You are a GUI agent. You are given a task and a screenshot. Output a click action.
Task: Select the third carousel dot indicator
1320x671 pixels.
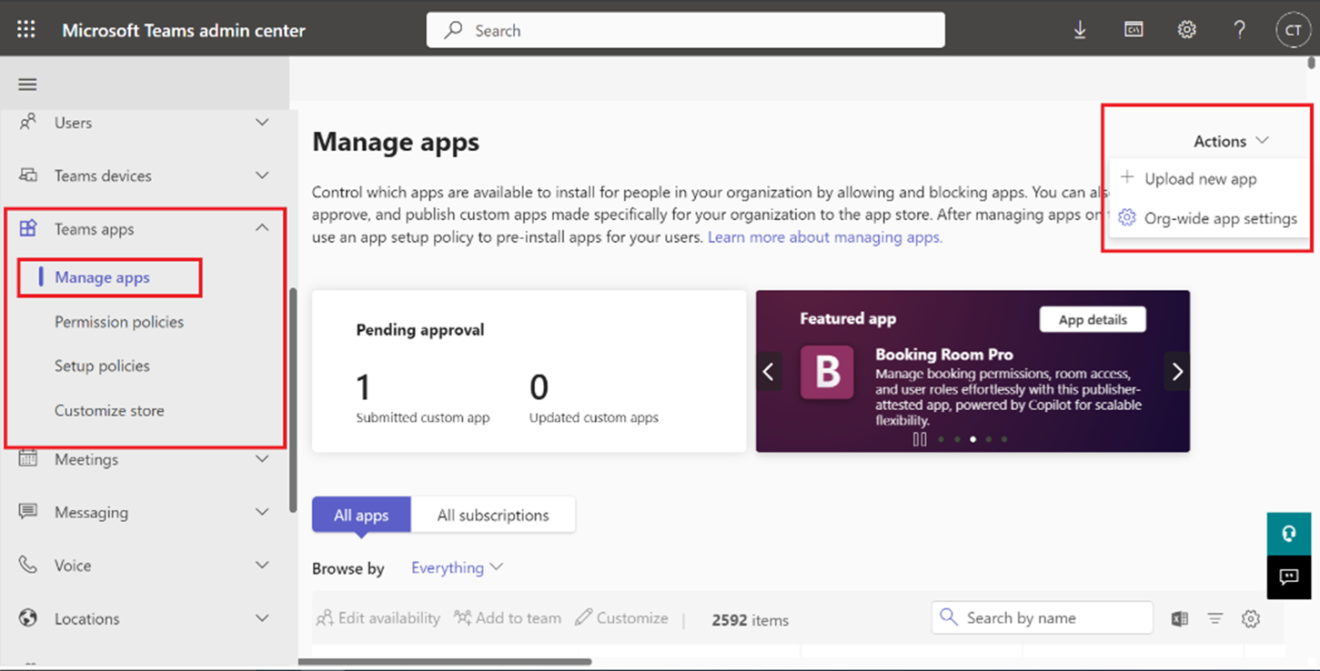coord(973,438)
